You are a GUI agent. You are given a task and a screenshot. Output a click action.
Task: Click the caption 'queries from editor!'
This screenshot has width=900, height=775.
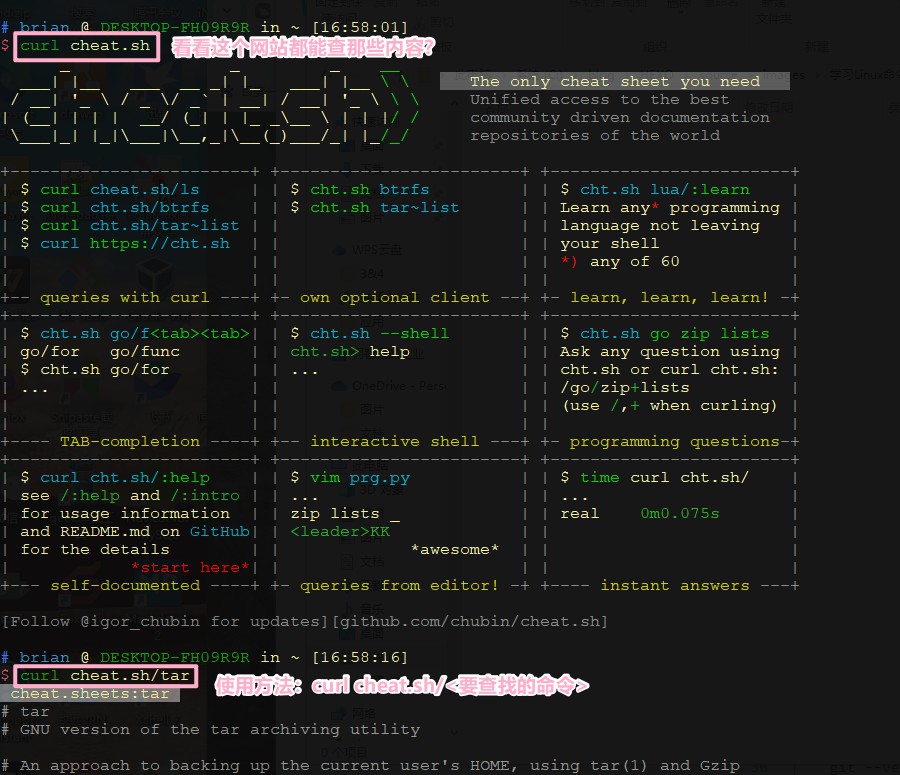click(x=399, y=586)
